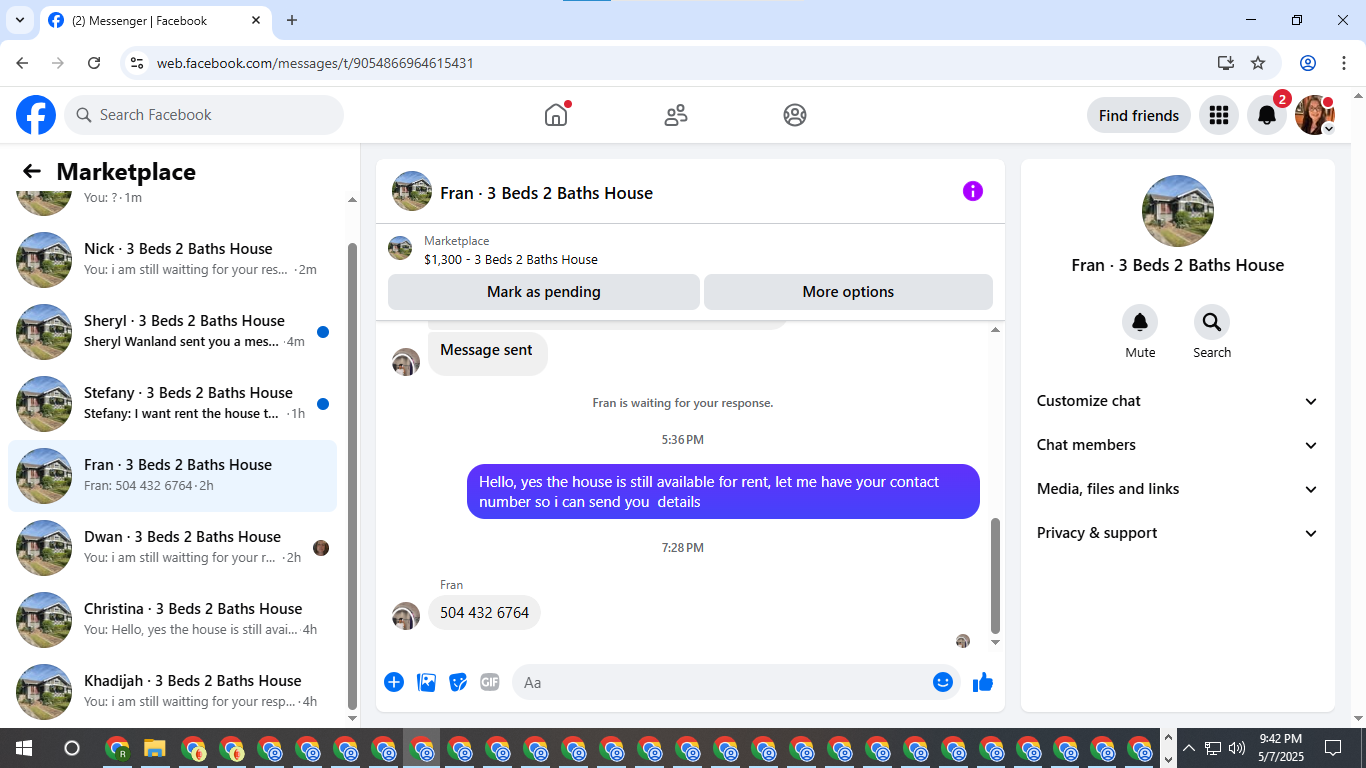Screen dimensions: 1366x768
Task: Open the account profile picture menu
Action: [1315, 115]
